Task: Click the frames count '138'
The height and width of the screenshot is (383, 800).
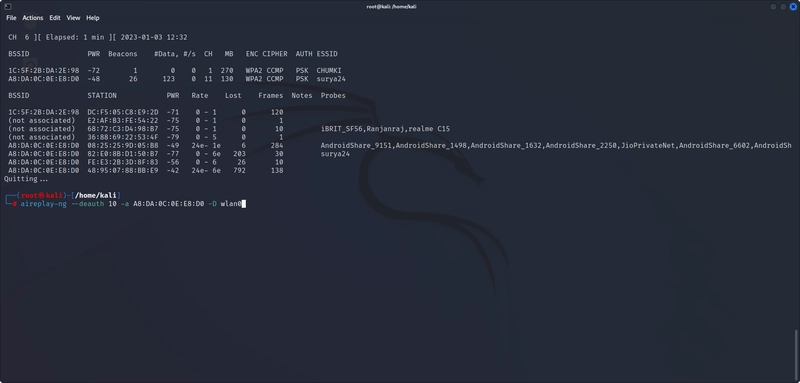Action: coord(277,170)
